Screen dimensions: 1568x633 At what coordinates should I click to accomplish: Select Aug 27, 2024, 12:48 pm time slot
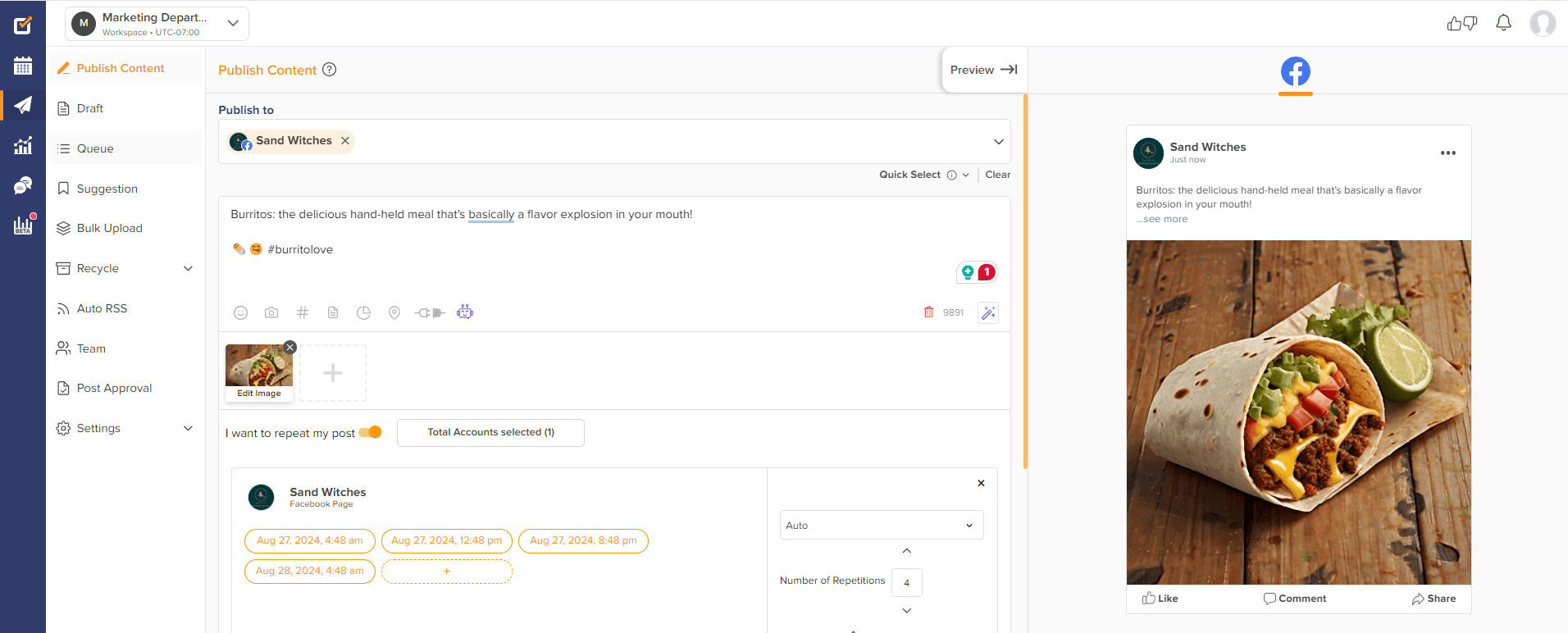(x=447, y=540)
